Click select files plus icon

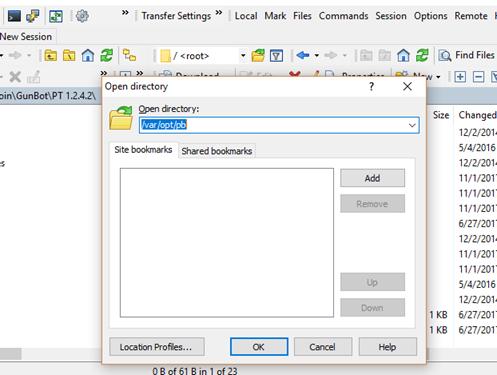click(460, 77)
